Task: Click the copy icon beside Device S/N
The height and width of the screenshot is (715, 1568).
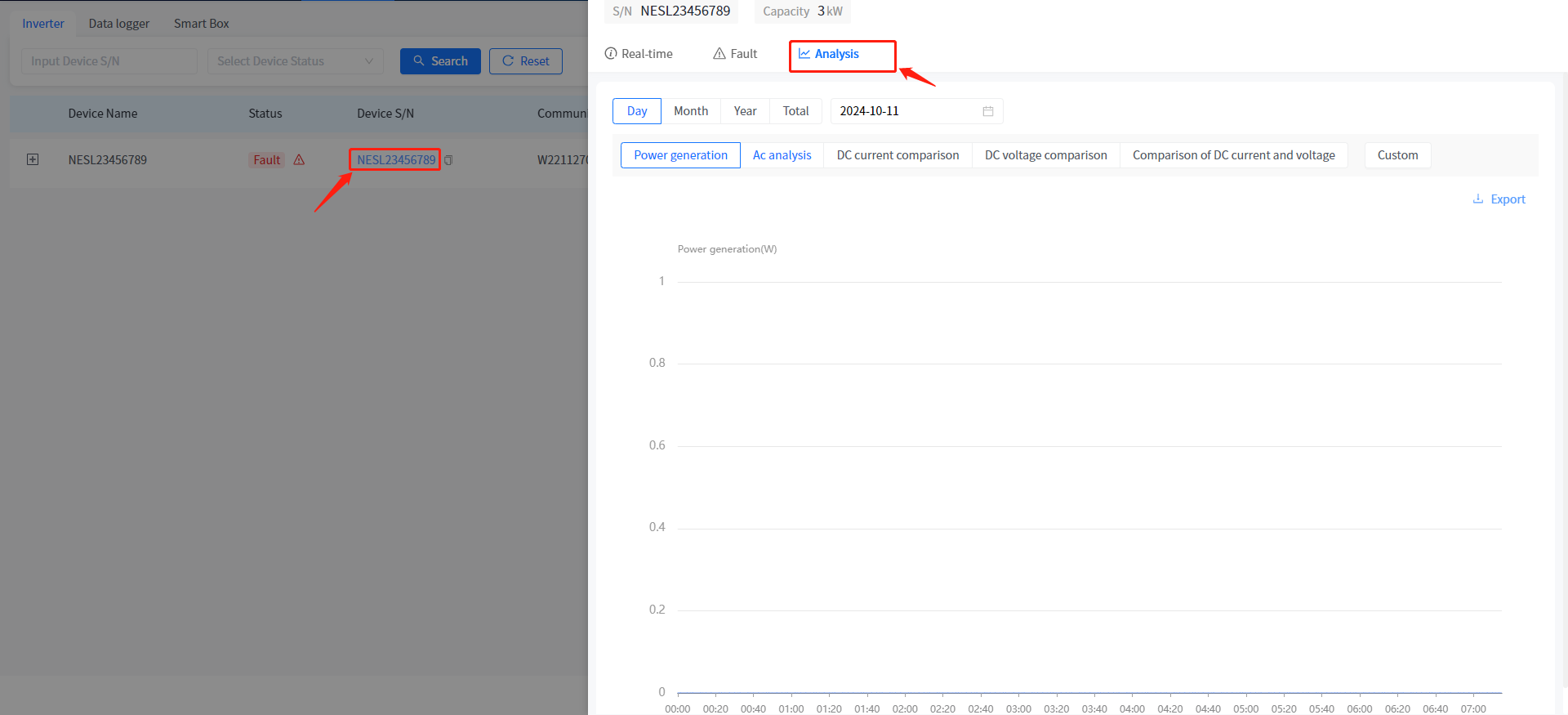Action: [x=448, y=160]
